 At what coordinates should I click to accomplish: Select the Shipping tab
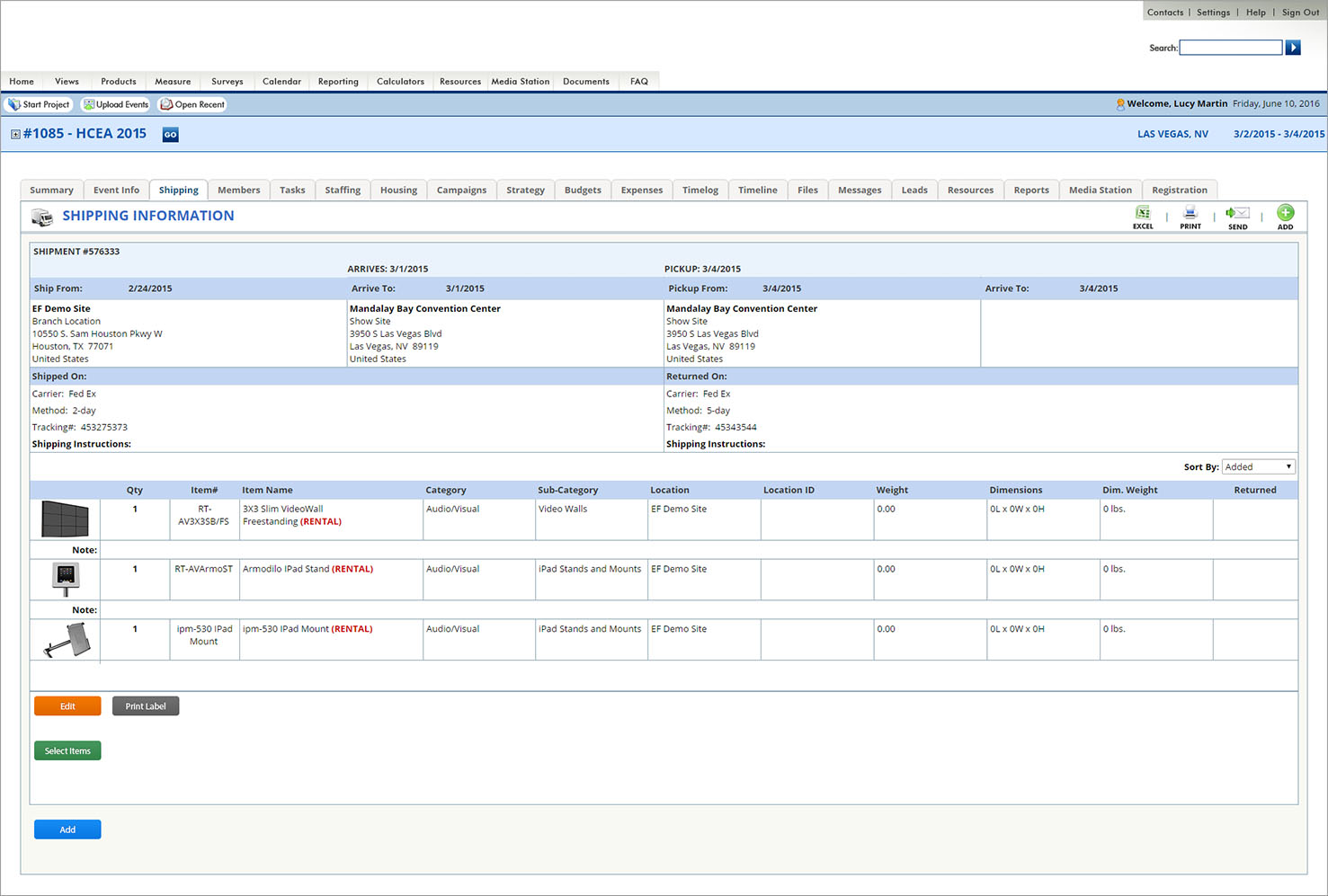(179, 190)
